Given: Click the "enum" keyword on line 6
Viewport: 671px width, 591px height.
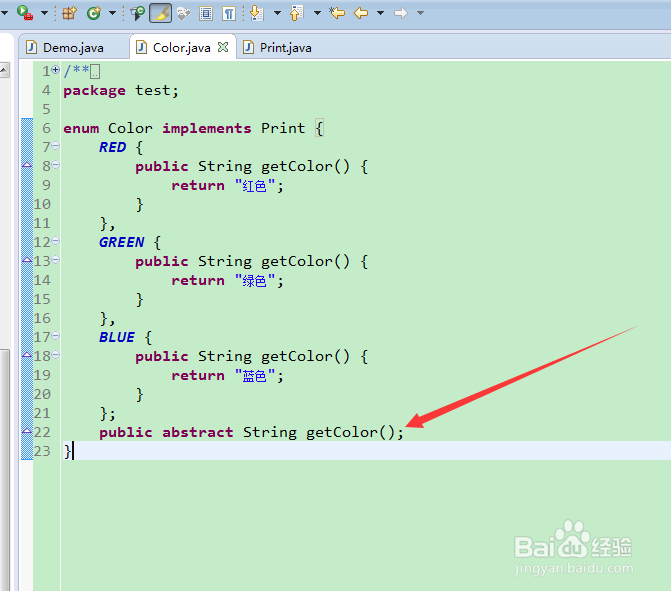Looking at the screenshot, I should tap(81, 128).
